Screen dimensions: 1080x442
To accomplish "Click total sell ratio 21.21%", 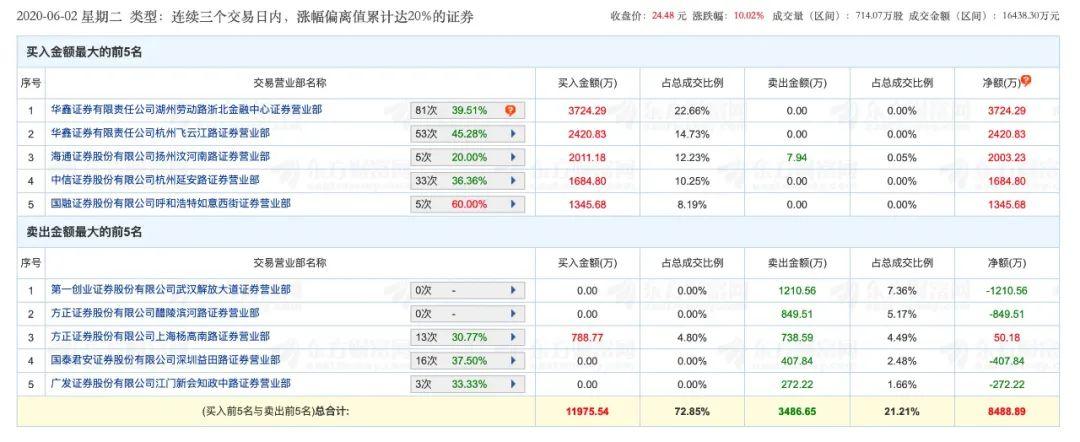I will click(x=902, y=412).
